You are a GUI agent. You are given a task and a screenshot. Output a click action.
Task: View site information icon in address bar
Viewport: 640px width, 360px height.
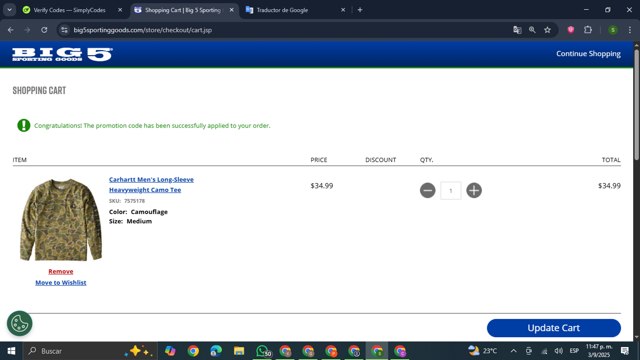[x=64, y=30]
